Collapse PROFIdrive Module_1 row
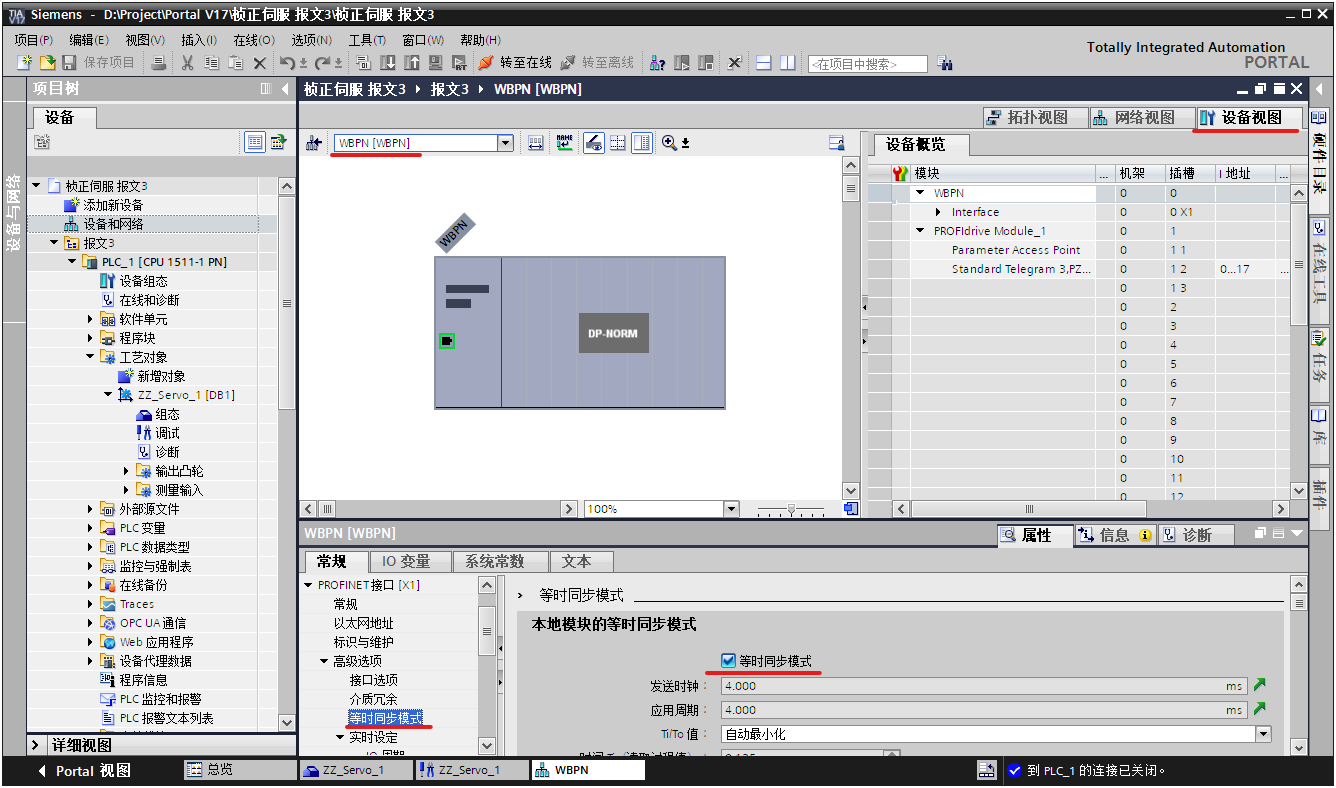This screenshot has width=1336, height=788. pos(920,231)
